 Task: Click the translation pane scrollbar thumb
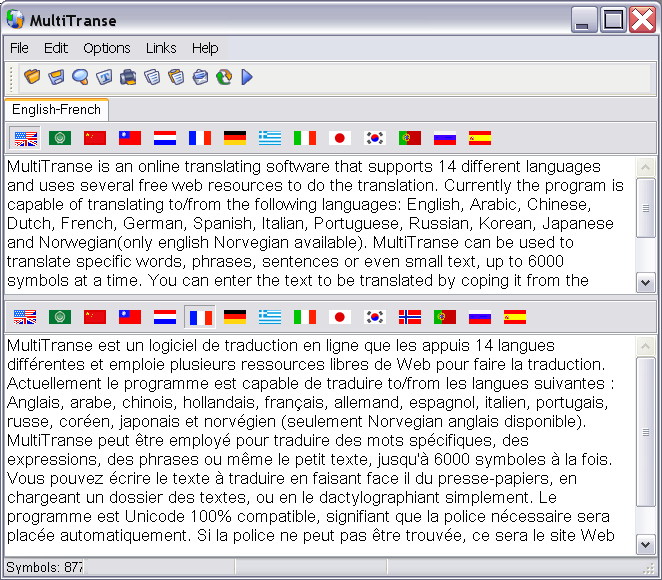click(x=646, y=432)
